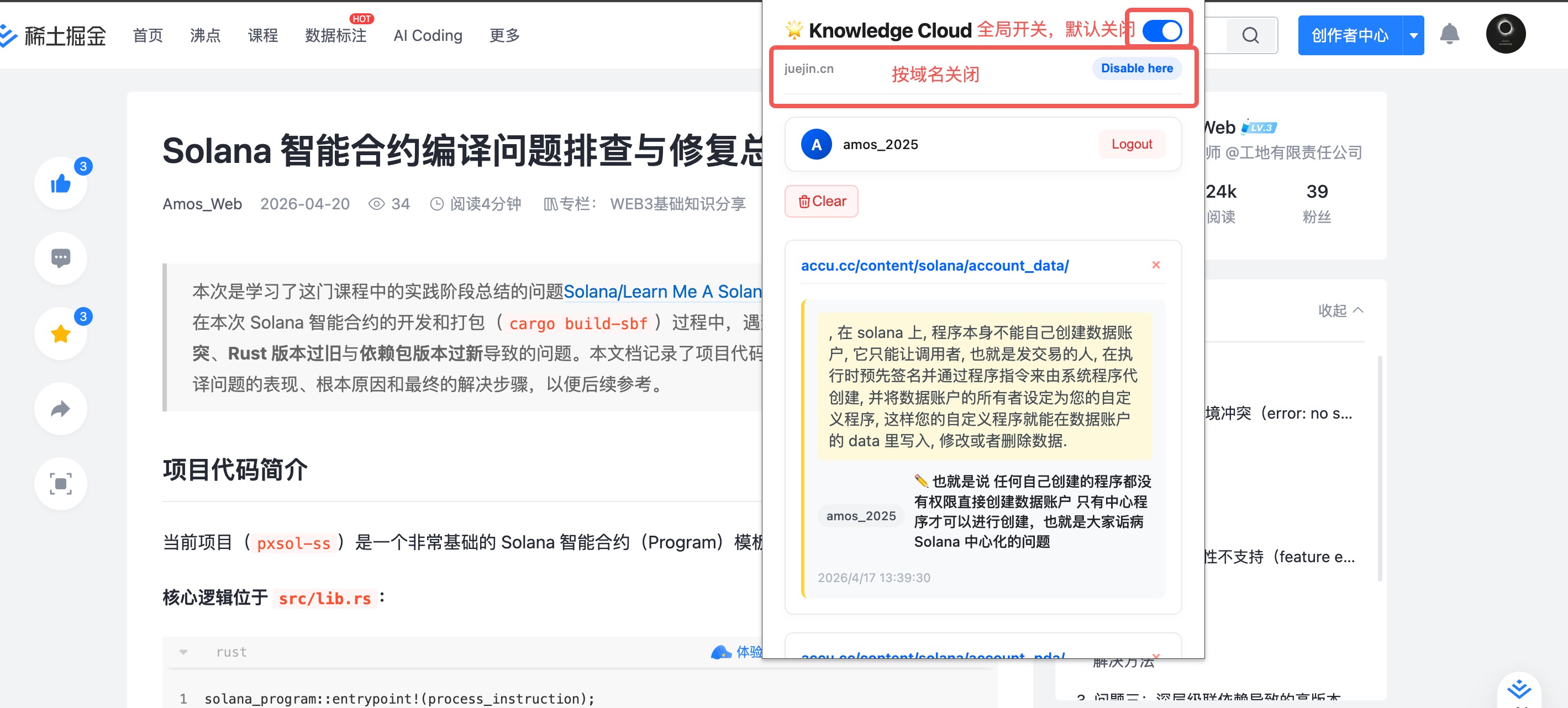Screen dimensions: 1568x708
Task: Jump to the error: no s... outline entry
Action: [x=1278, y=413]
